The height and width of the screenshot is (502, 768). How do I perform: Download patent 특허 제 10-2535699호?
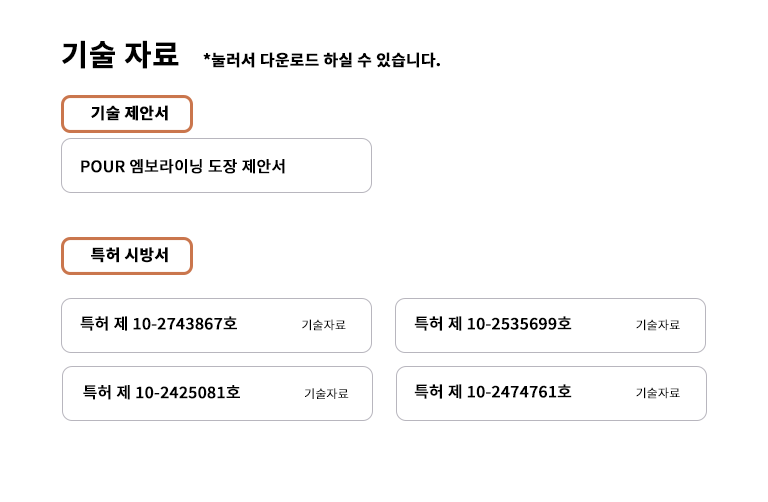(550, 325)
